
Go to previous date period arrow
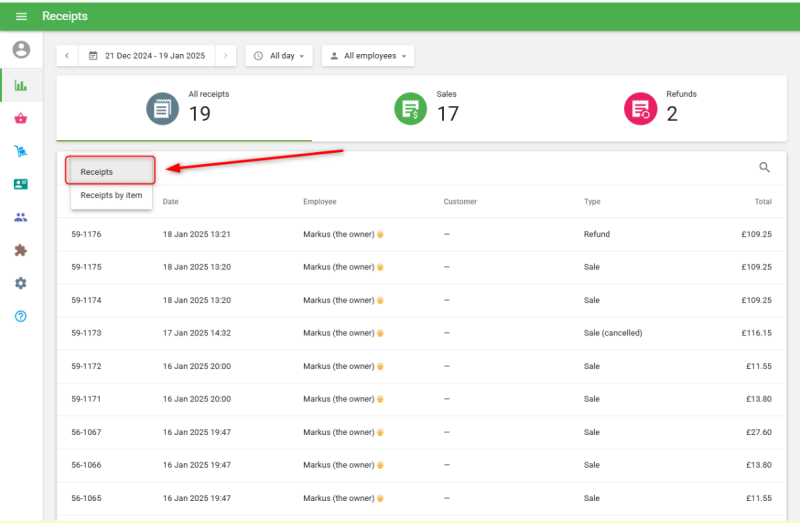[67, 56]
